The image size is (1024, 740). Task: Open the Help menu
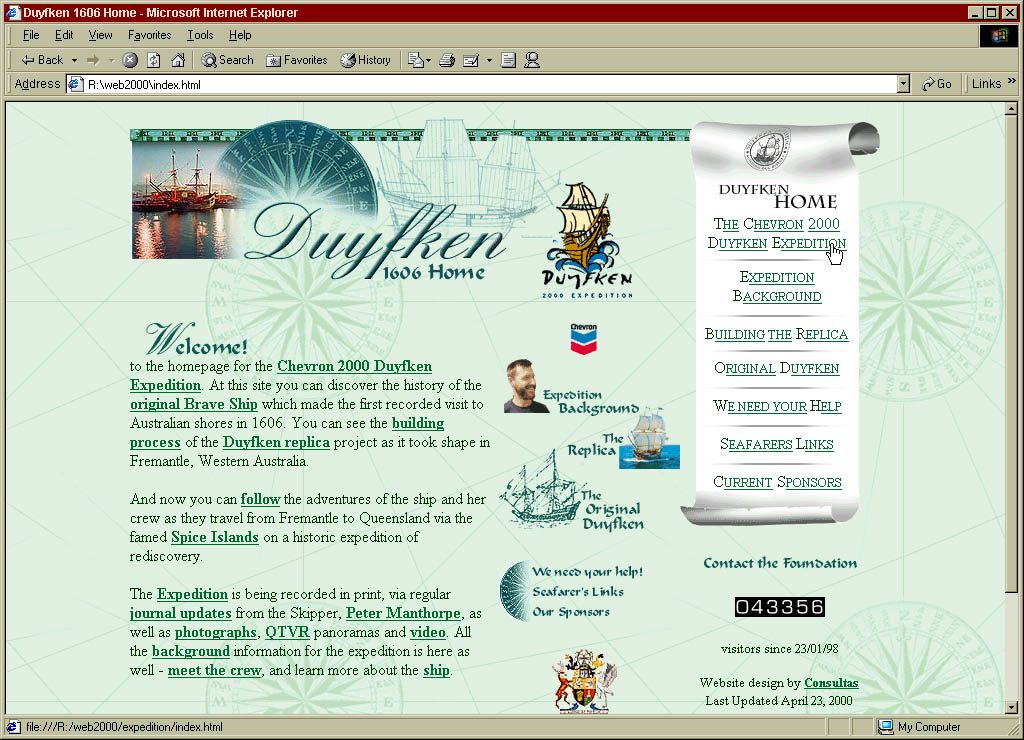[240, 35]
